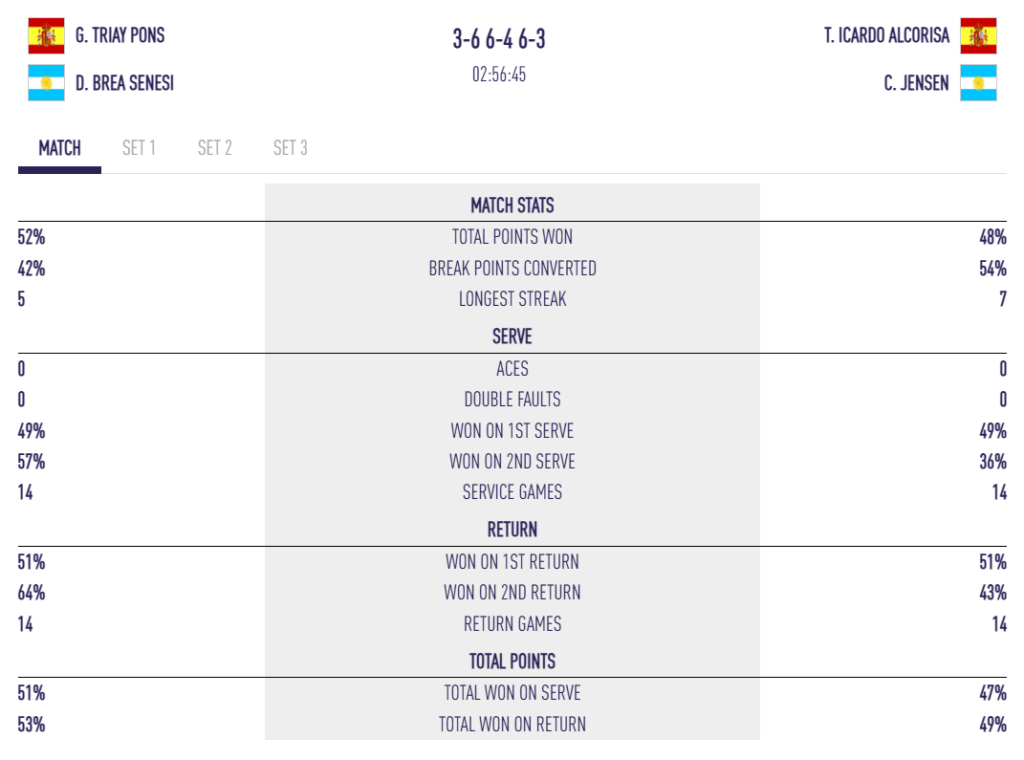Viewport: 1024px width, 760px height.
Task: Click the MATCH STATS section header
Action: [512, 206]
